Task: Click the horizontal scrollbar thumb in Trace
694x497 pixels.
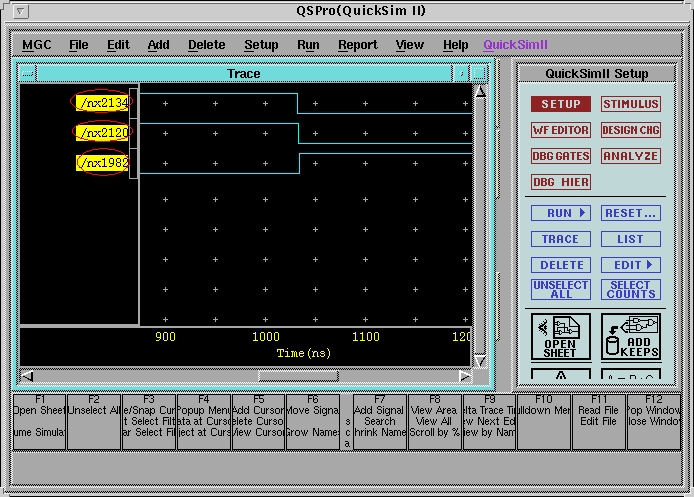Action: 297,376
